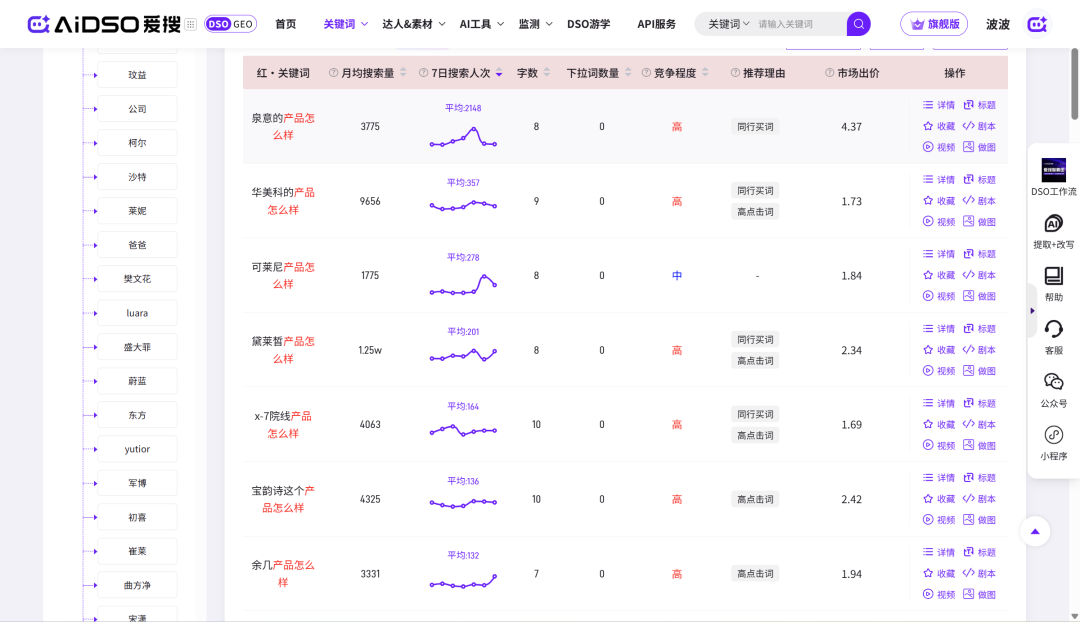Open the 关键词 search type selector
1080x622 pixels.
(728, 24)
